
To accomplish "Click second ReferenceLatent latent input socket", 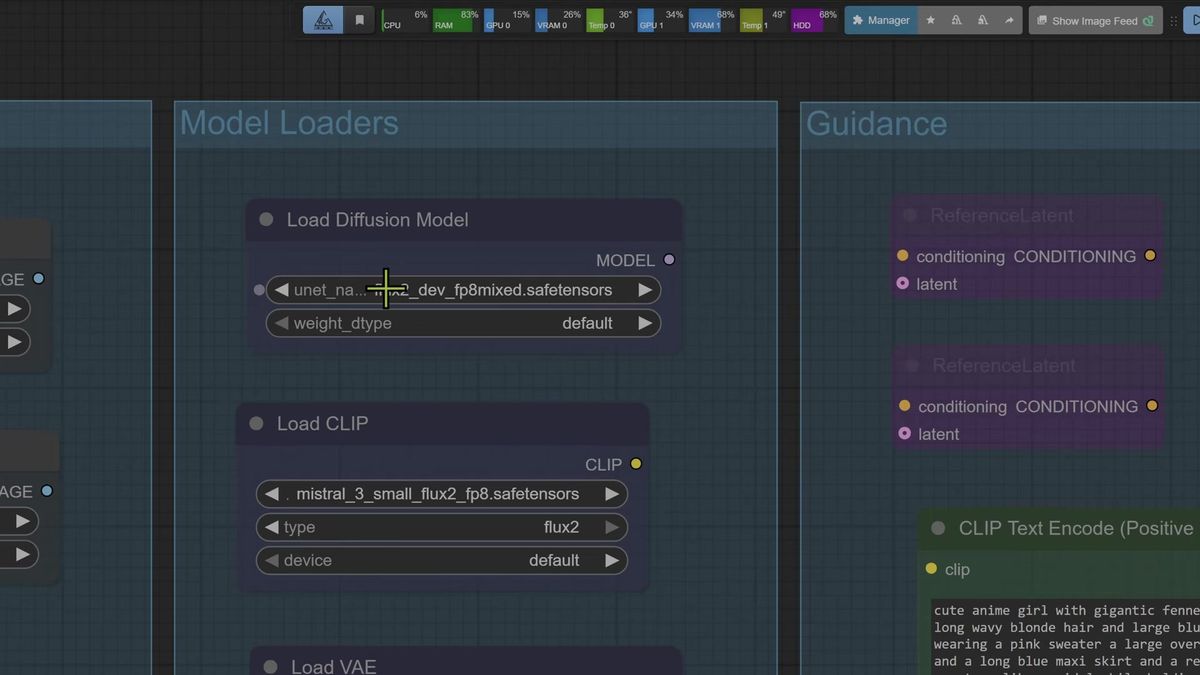I will 905,434.
